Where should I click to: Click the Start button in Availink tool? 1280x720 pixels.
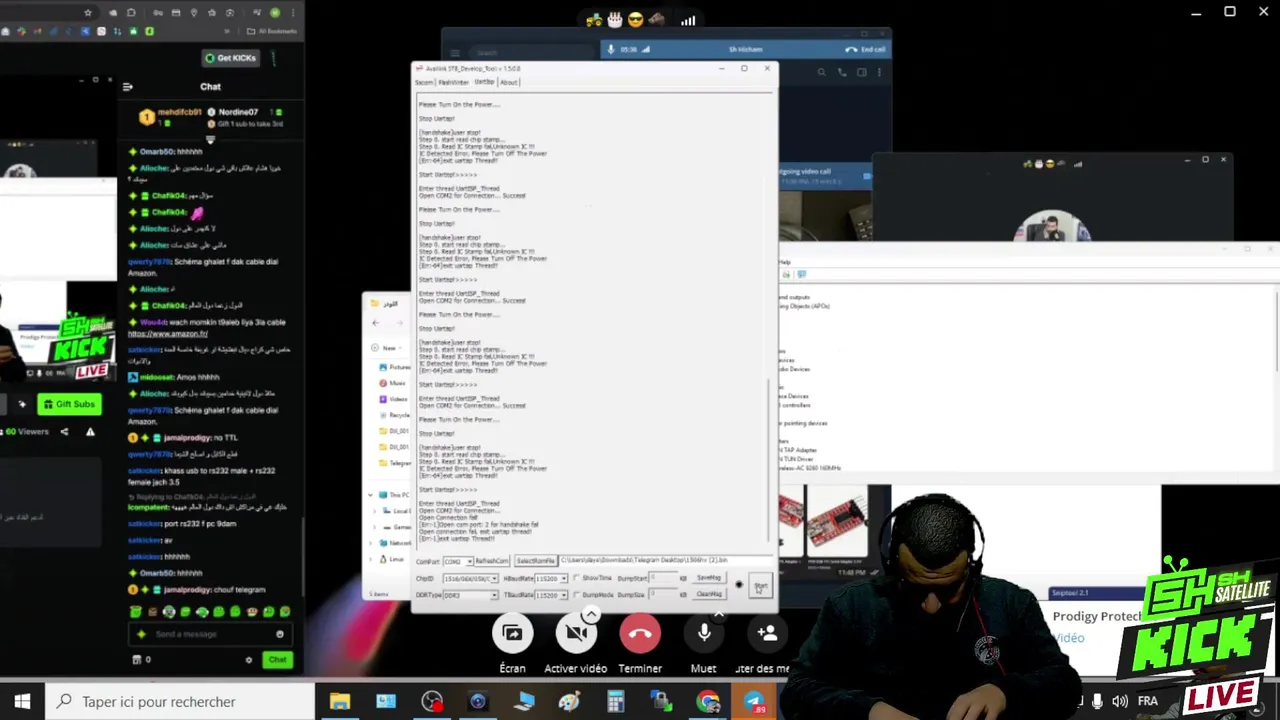tap(761, 586)
